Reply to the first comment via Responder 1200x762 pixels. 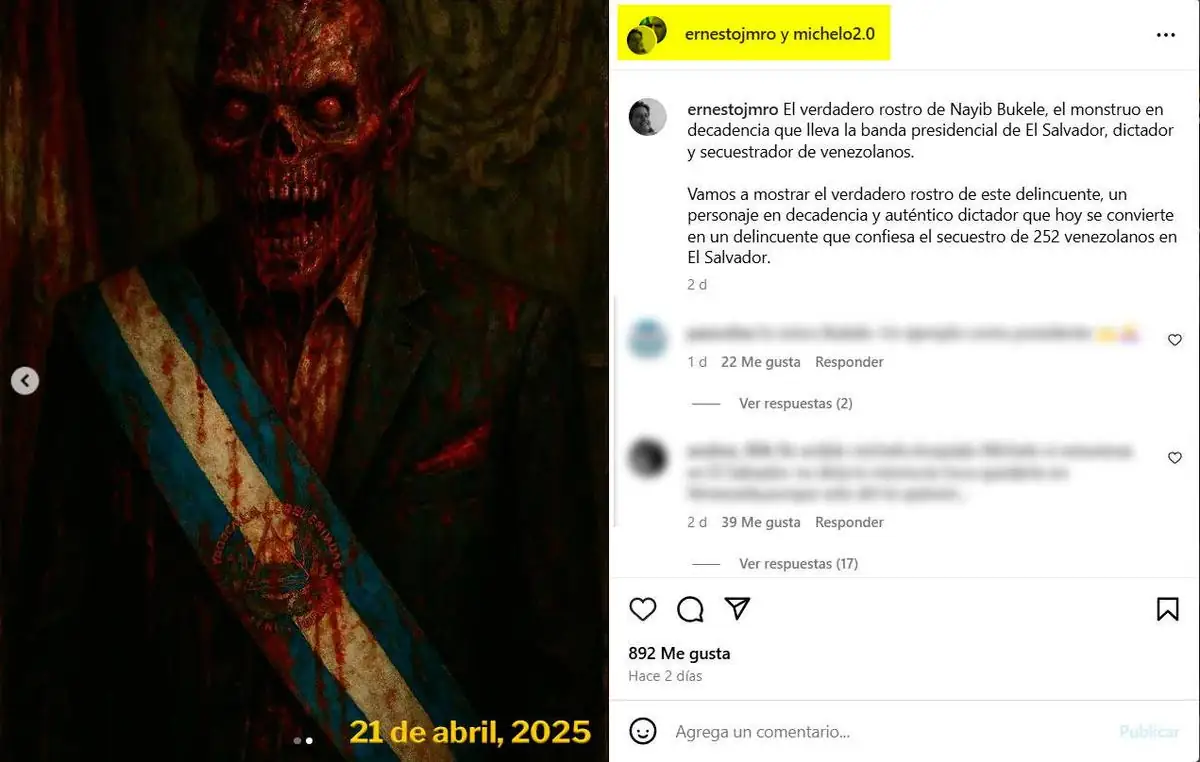(849, 362)
